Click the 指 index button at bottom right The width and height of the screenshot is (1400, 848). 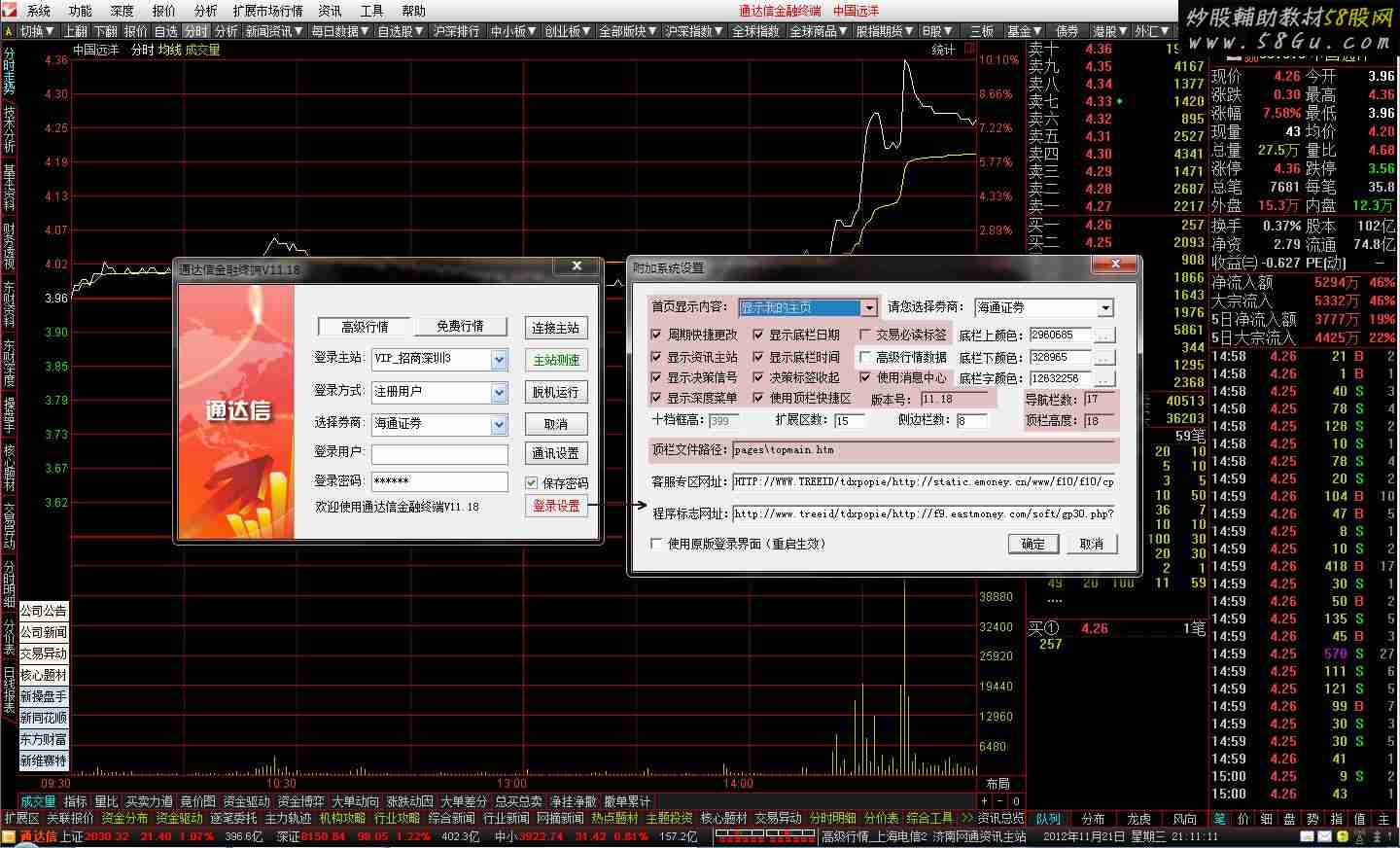1336,819
